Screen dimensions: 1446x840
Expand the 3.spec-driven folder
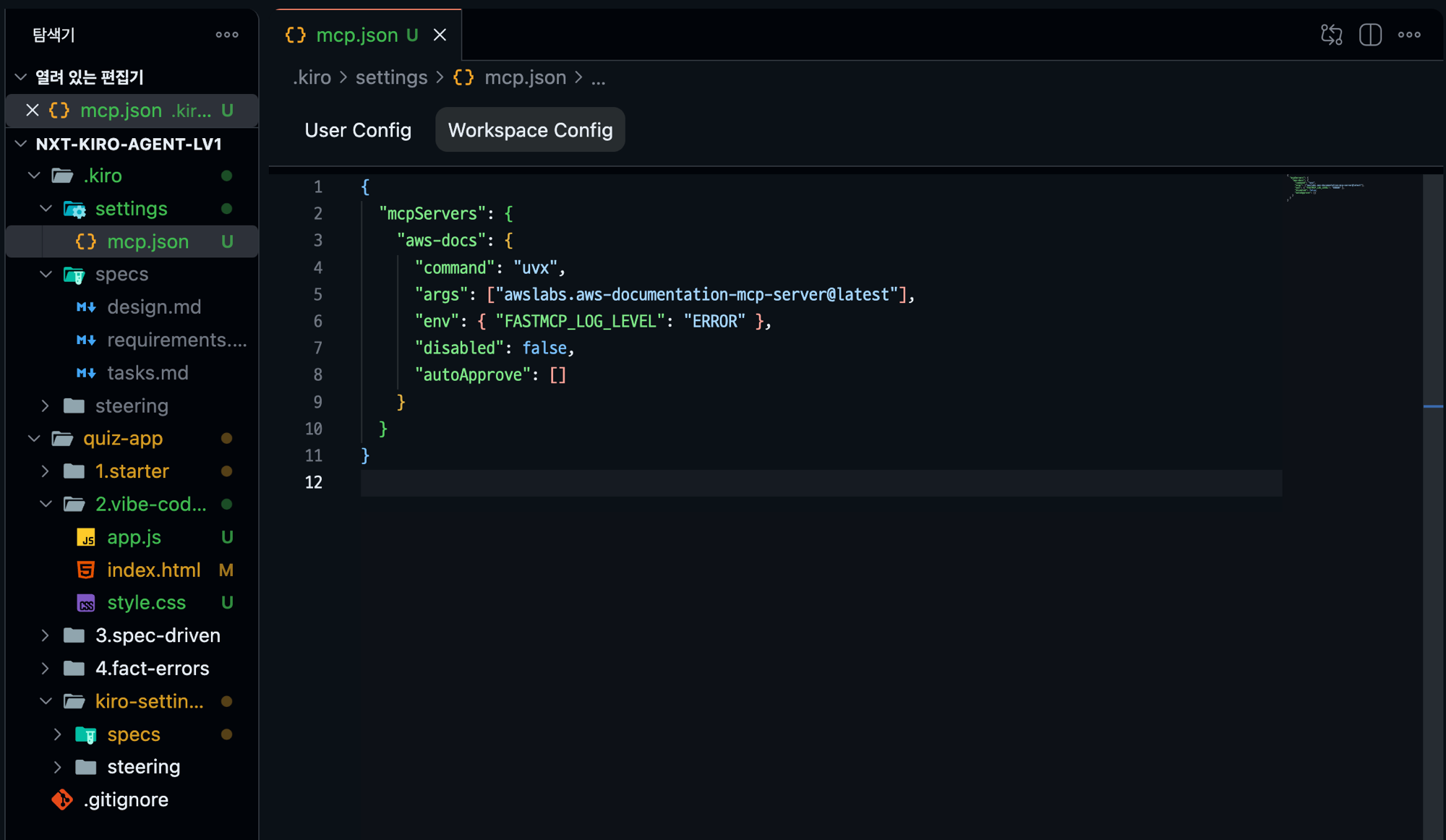pos(46,635)
